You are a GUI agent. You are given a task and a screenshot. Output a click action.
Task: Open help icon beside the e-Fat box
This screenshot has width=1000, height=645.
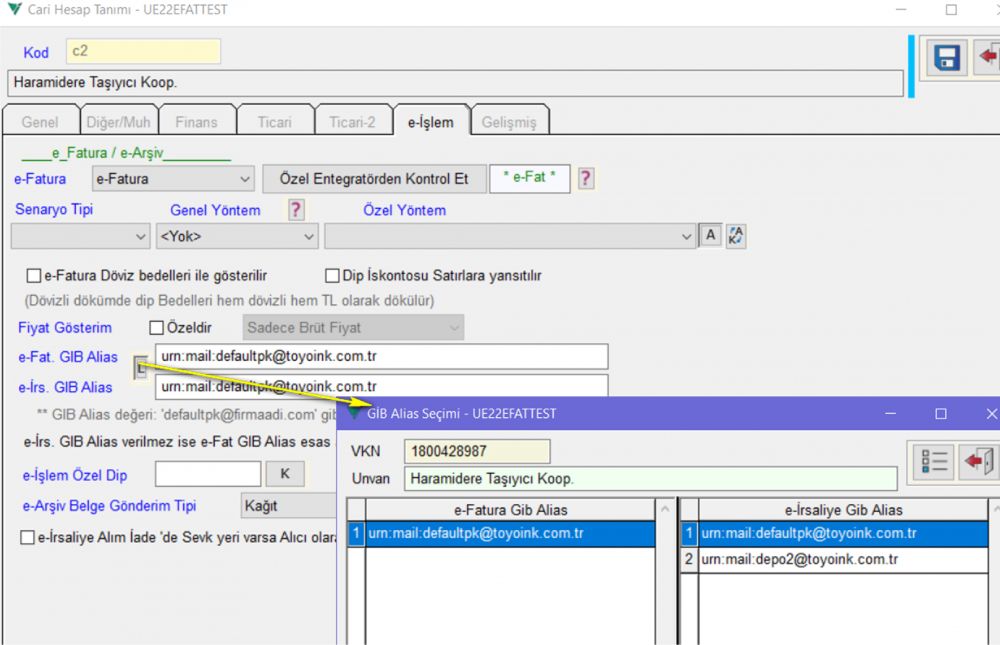point(586,179)
